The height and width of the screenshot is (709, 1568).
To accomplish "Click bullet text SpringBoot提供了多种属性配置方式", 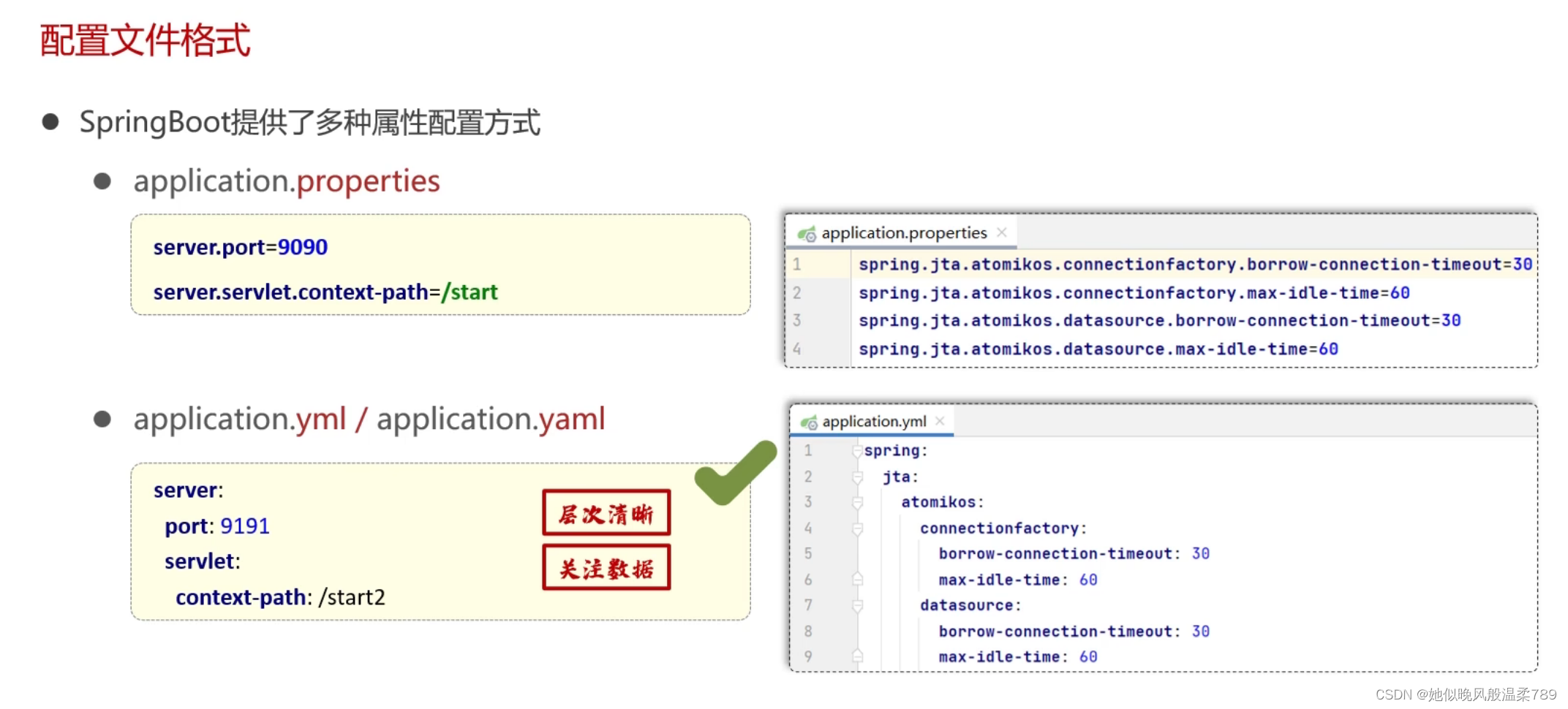I will pyautogui.click(x=309, y=122).
